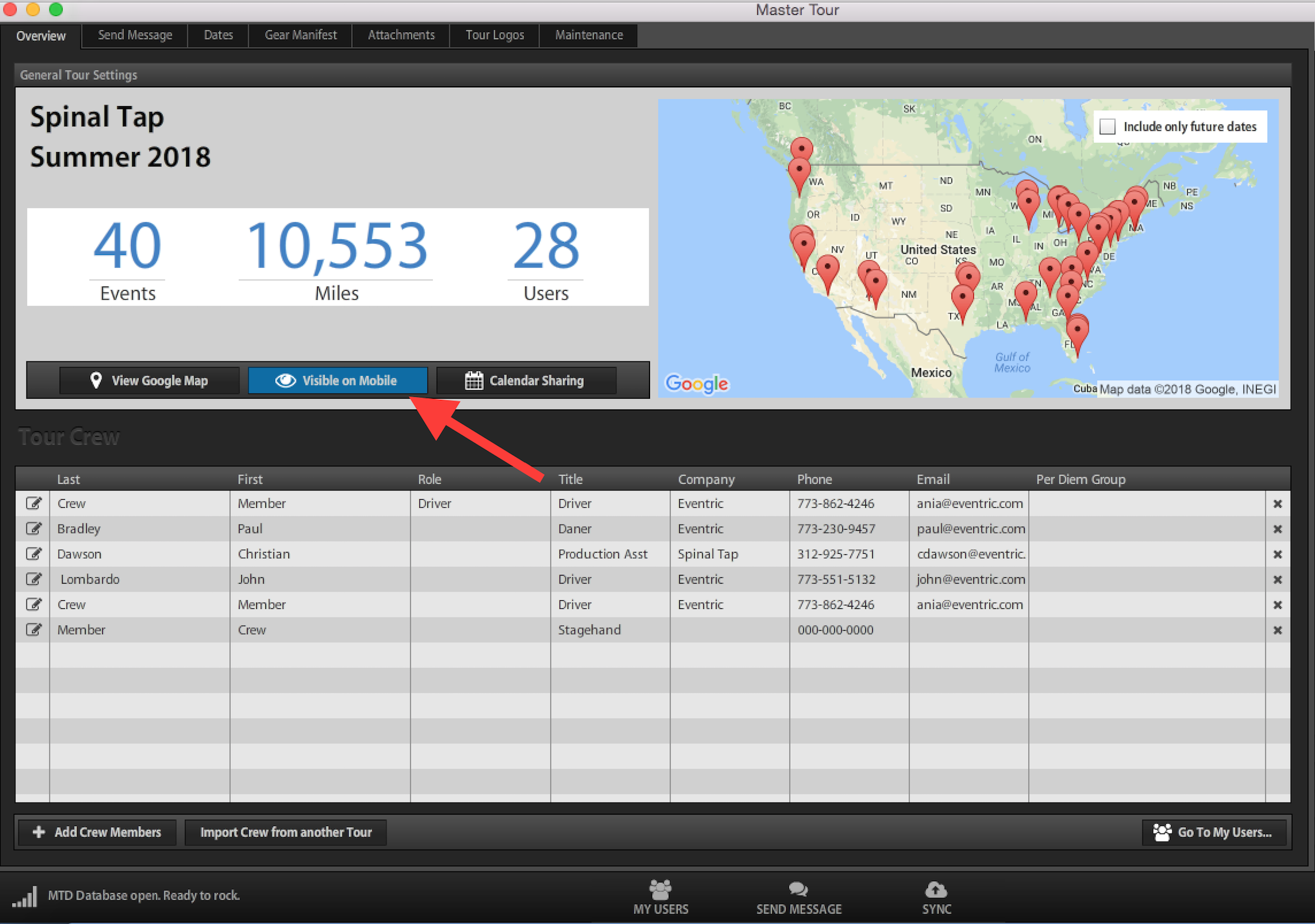Viewport: 1315px width, 924px height.
Task: Click the Role column header
Action: [480, 479]
